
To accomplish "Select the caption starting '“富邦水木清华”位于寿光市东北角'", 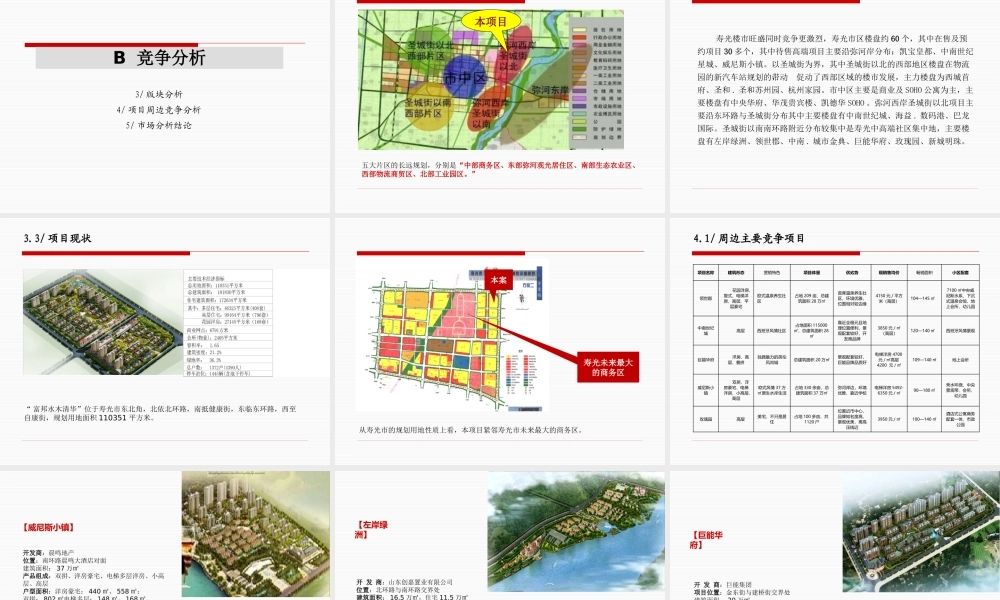I will point(160,413).
